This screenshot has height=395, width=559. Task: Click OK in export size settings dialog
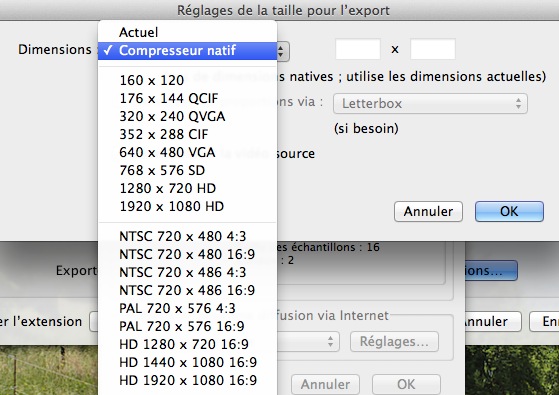click(509, 211)
